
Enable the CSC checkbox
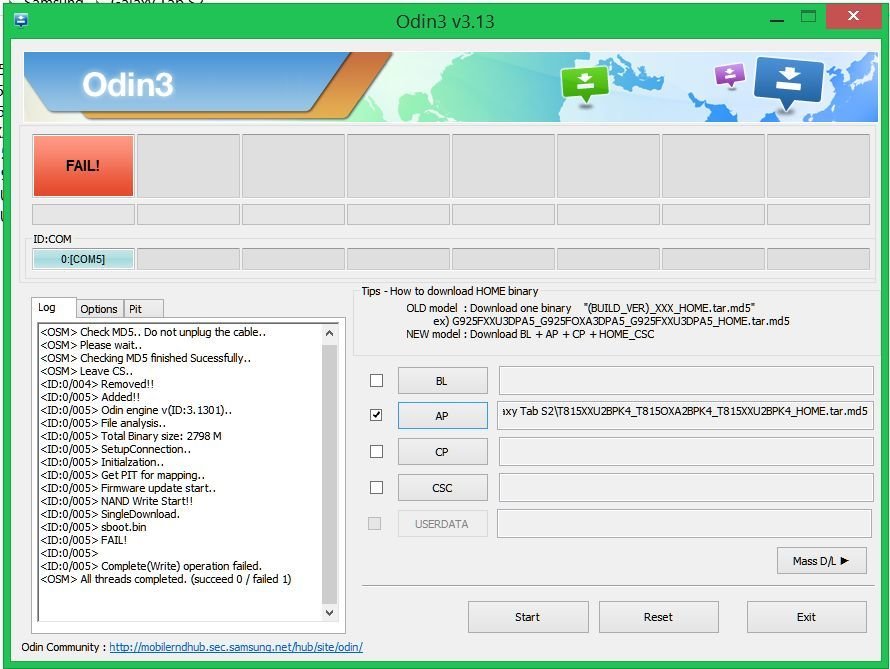click(376, 487)
